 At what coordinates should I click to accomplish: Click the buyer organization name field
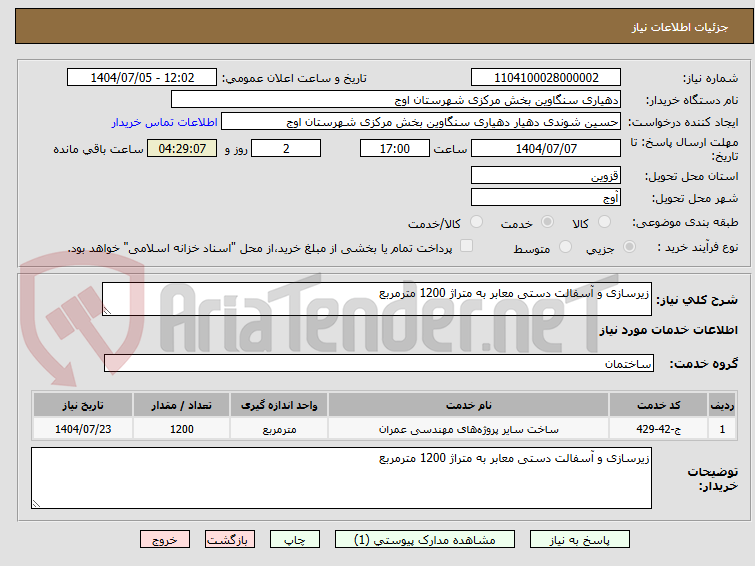(396, 100)
